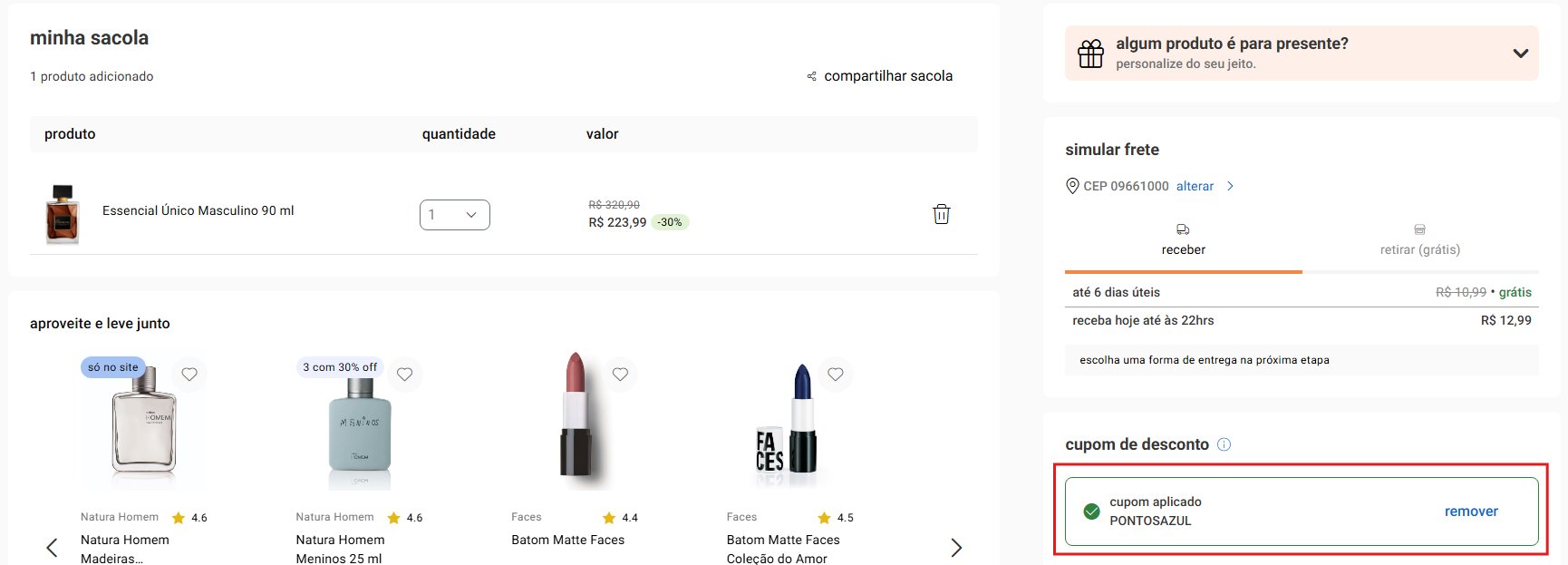
Task: Select the receber delivery tab
Action: click(x=1183, y=240)
